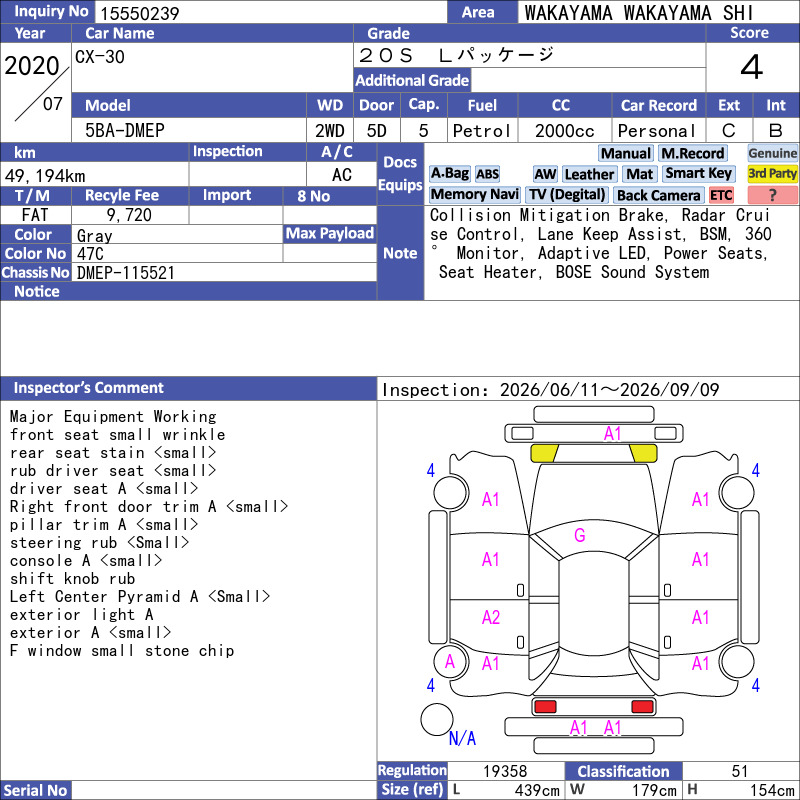800x800 pixels.
Task: Select the width value 179cm
Action: (x=655, y=790)
